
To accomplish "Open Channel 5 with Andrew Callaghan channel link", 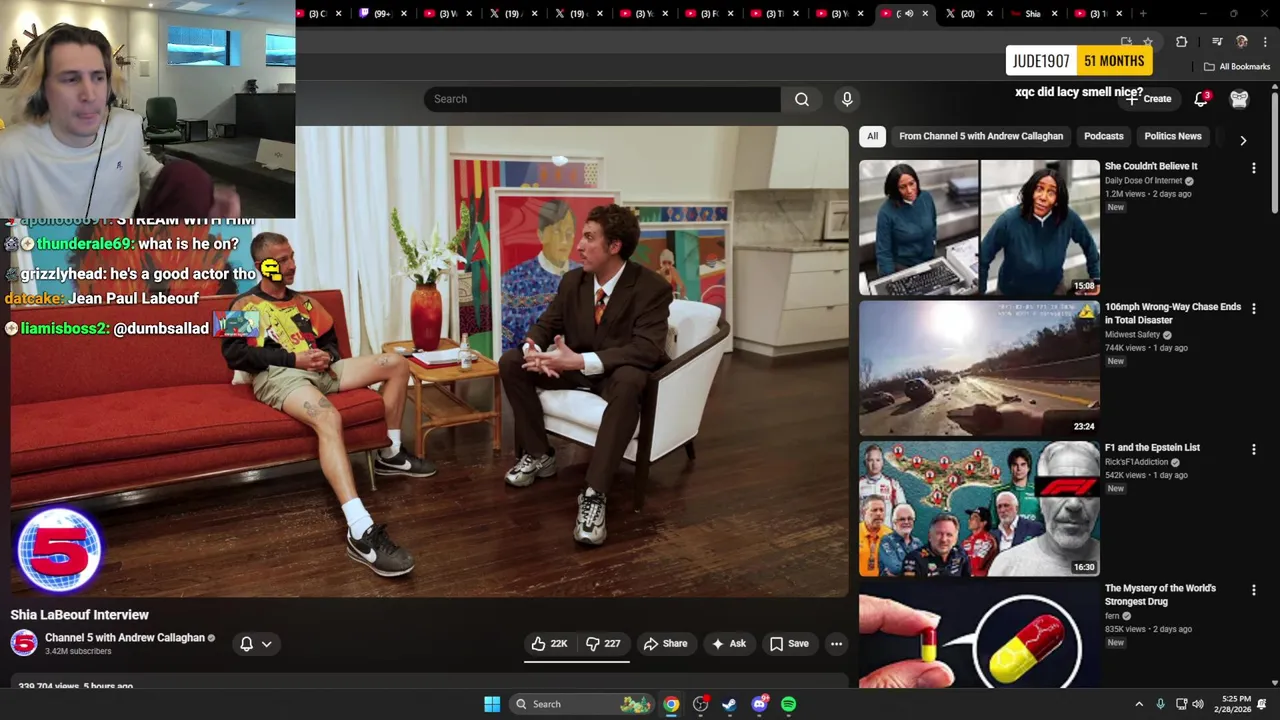I will 125,638.
